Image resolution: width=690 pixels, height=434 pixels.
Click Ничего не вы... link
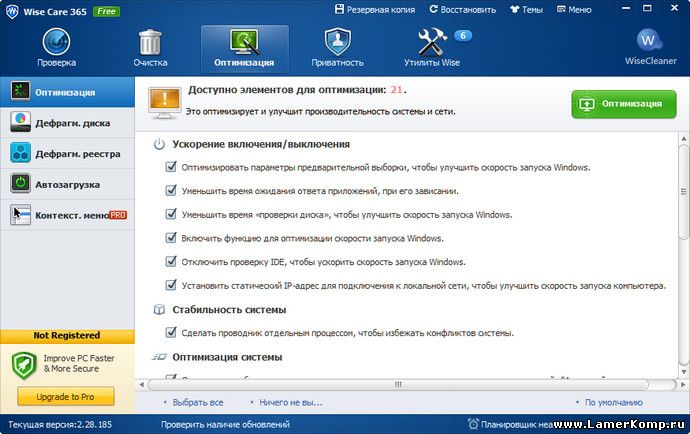(x=290, y=402)
